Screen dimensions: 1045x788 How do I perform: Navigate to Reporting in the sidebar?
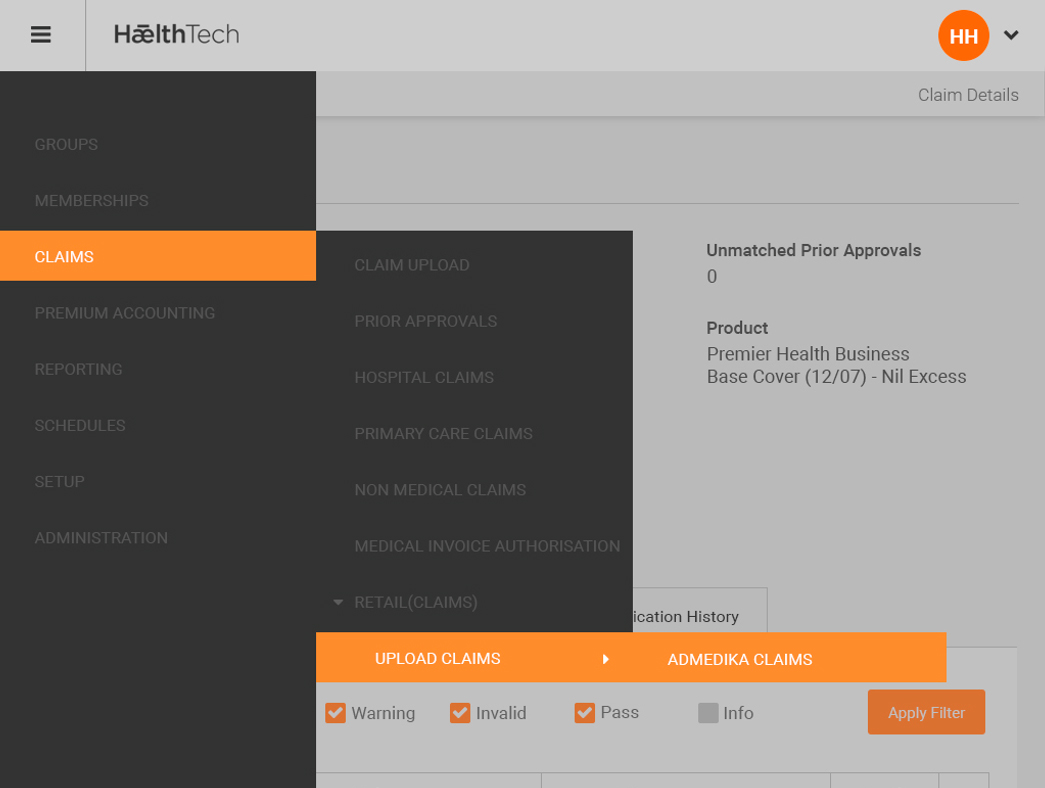pyautogui.click(x=79, y=369)
